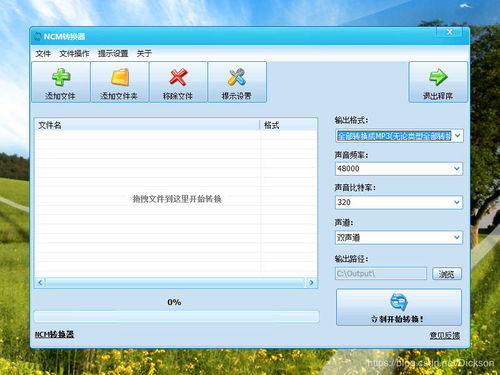
Task: Click the file list right scroll arrow
Action: pos(311,283)
